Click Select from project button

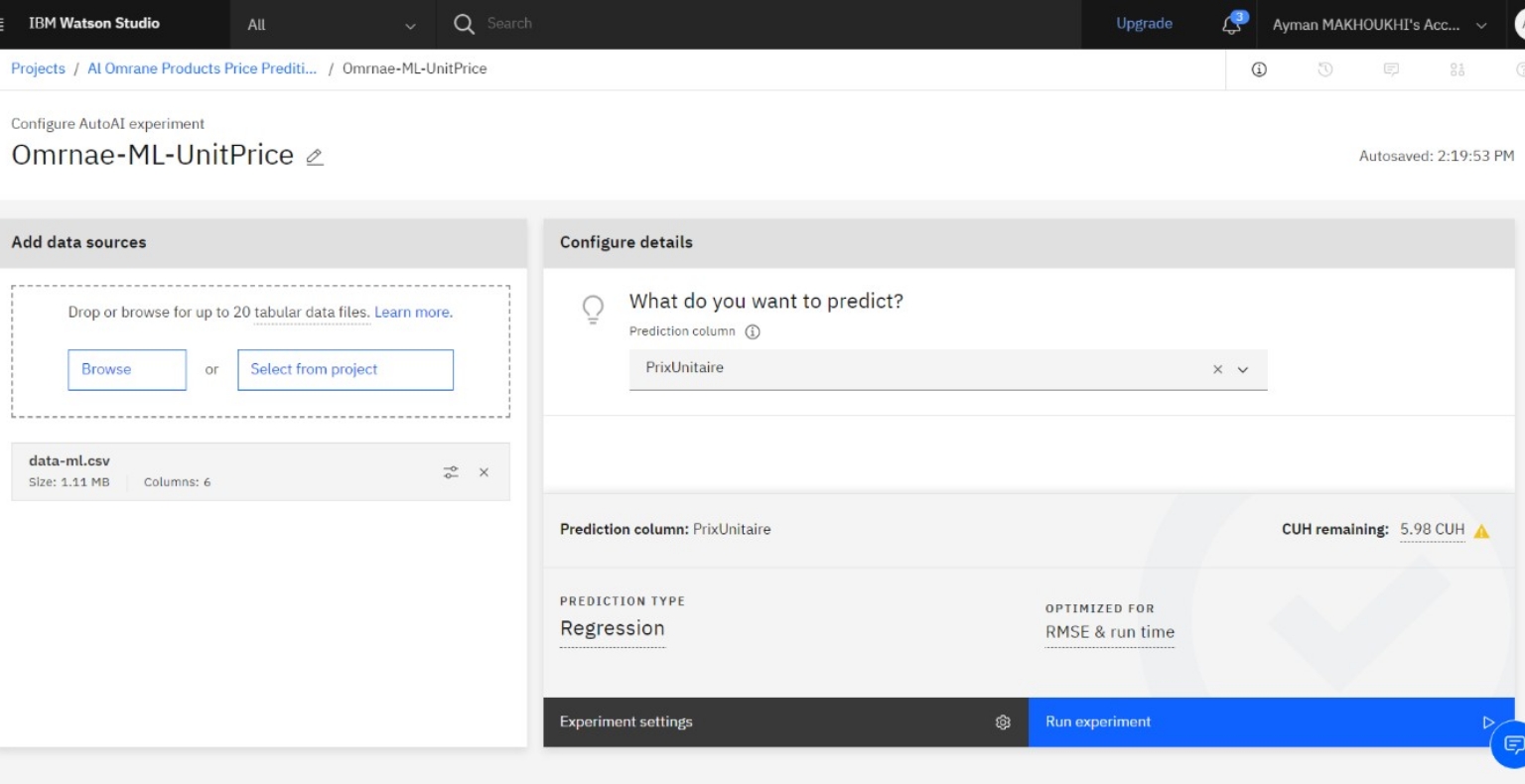(345, 369)
